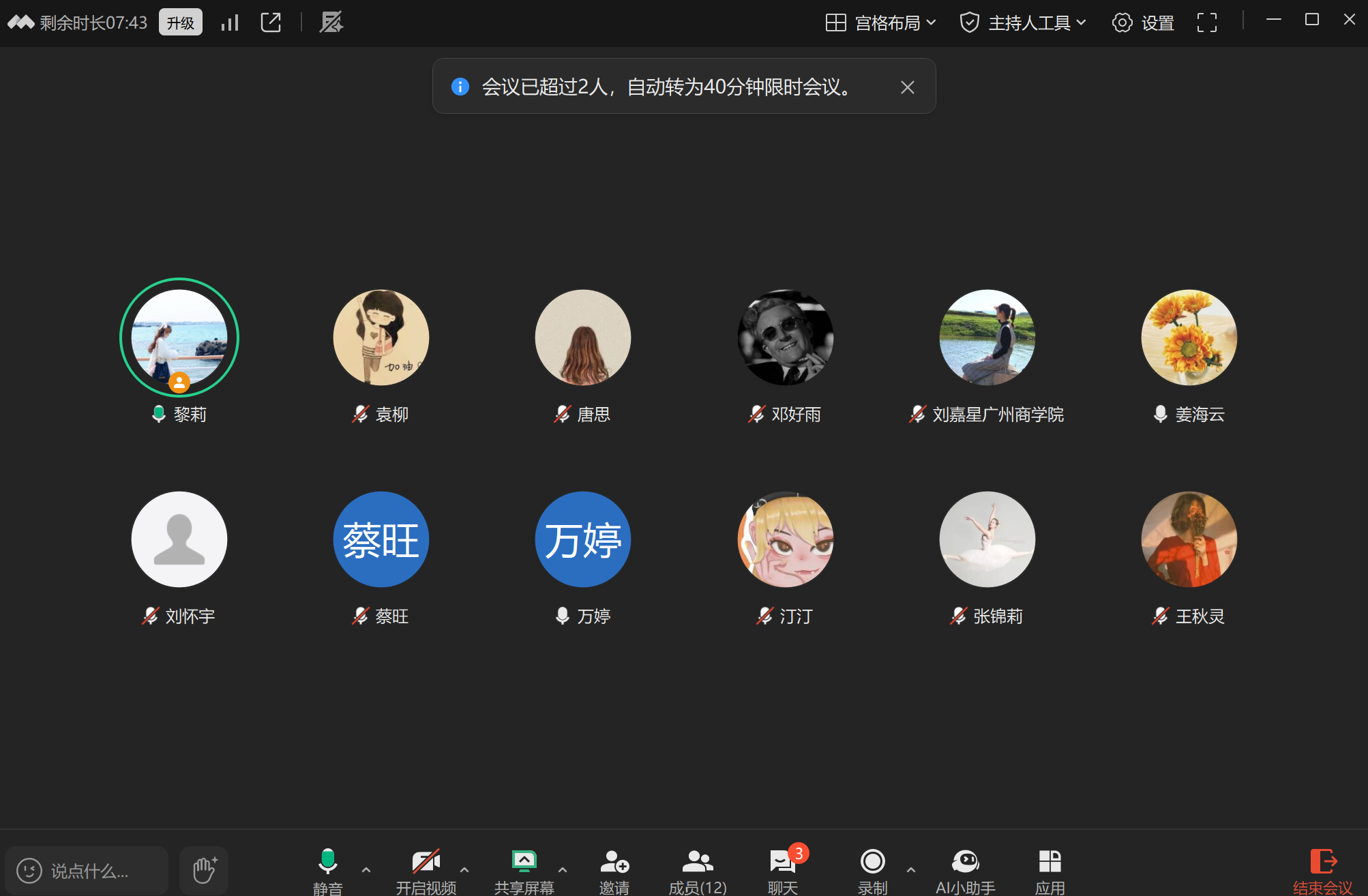Open the emoji reaction picker
1368x896 pixels.
[28, 869]
